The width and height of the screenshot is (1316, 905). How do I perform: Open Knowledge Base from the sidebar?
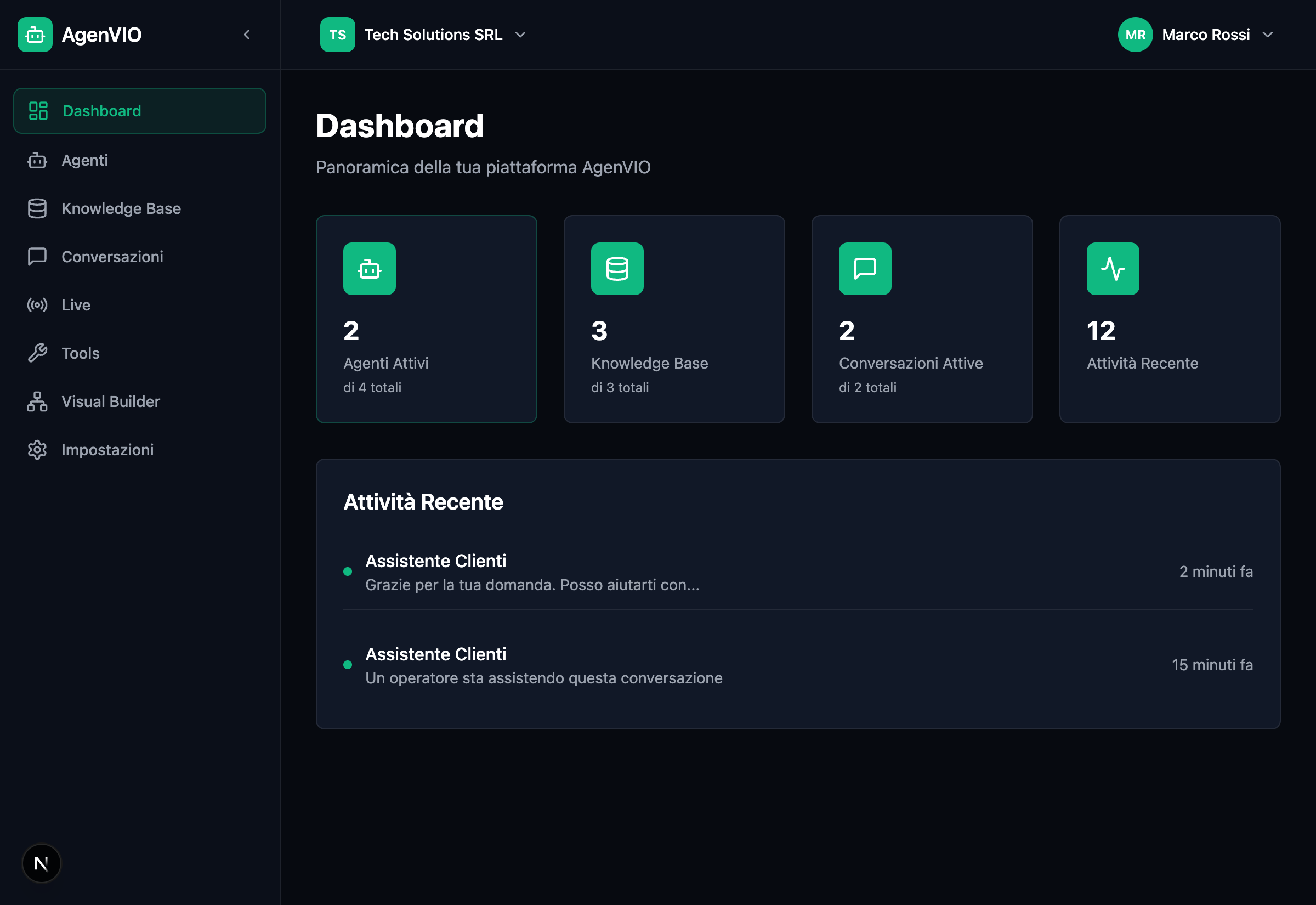(121, 208)
